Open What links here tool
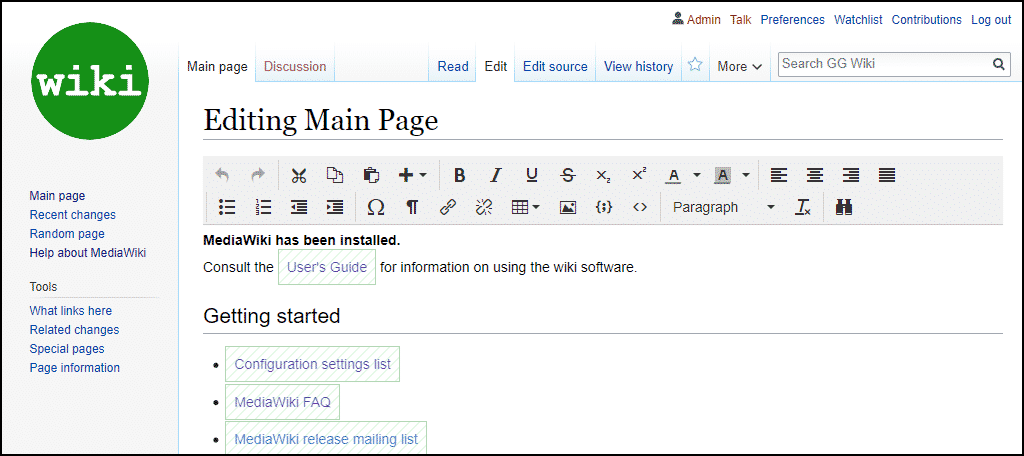Screen dimensions: 1024x456 click(71, 310)
